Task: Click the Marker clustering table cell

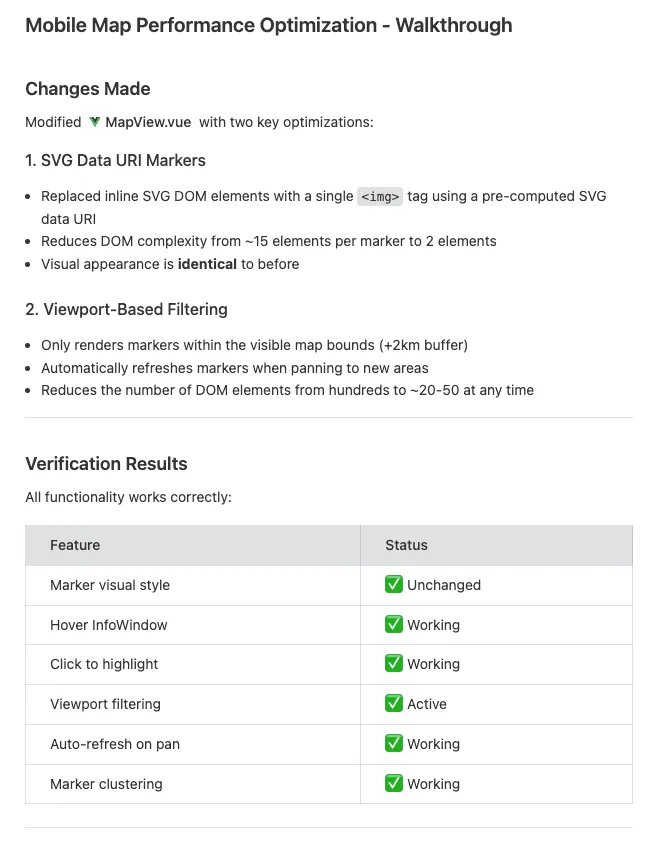Action: pos(106,784)
